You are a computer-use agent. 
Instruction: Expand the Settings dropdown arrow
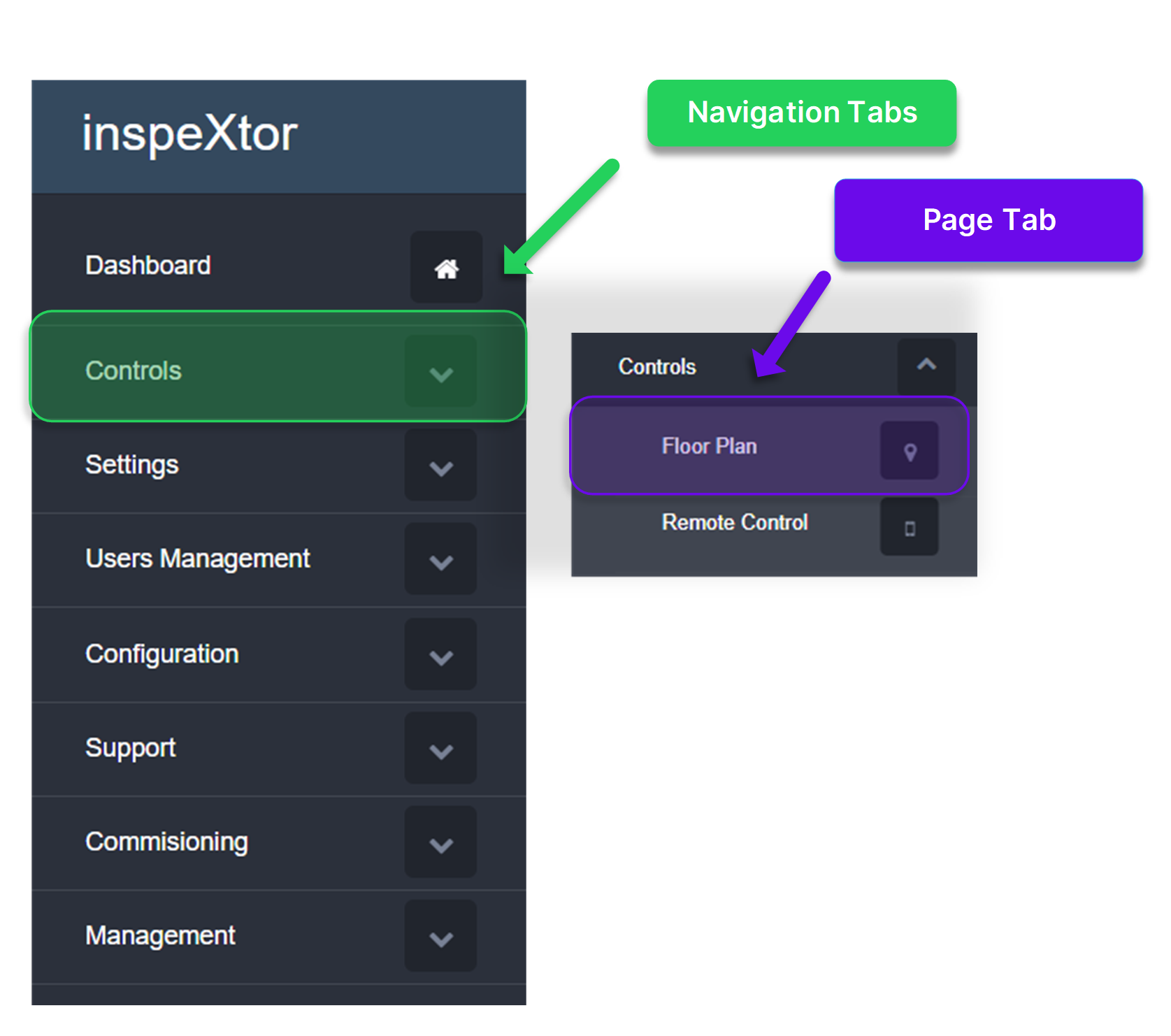[x=440, y=466]
